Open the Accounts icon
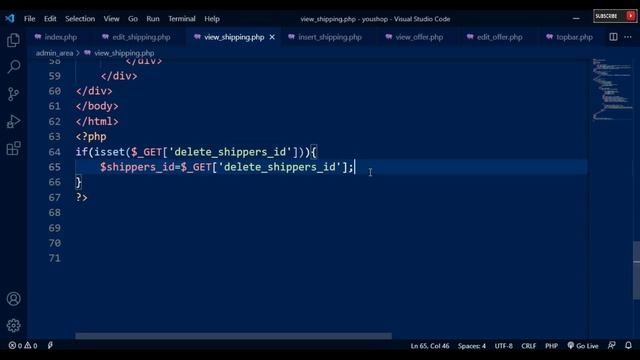640x360 pixels. pos(13,299)
